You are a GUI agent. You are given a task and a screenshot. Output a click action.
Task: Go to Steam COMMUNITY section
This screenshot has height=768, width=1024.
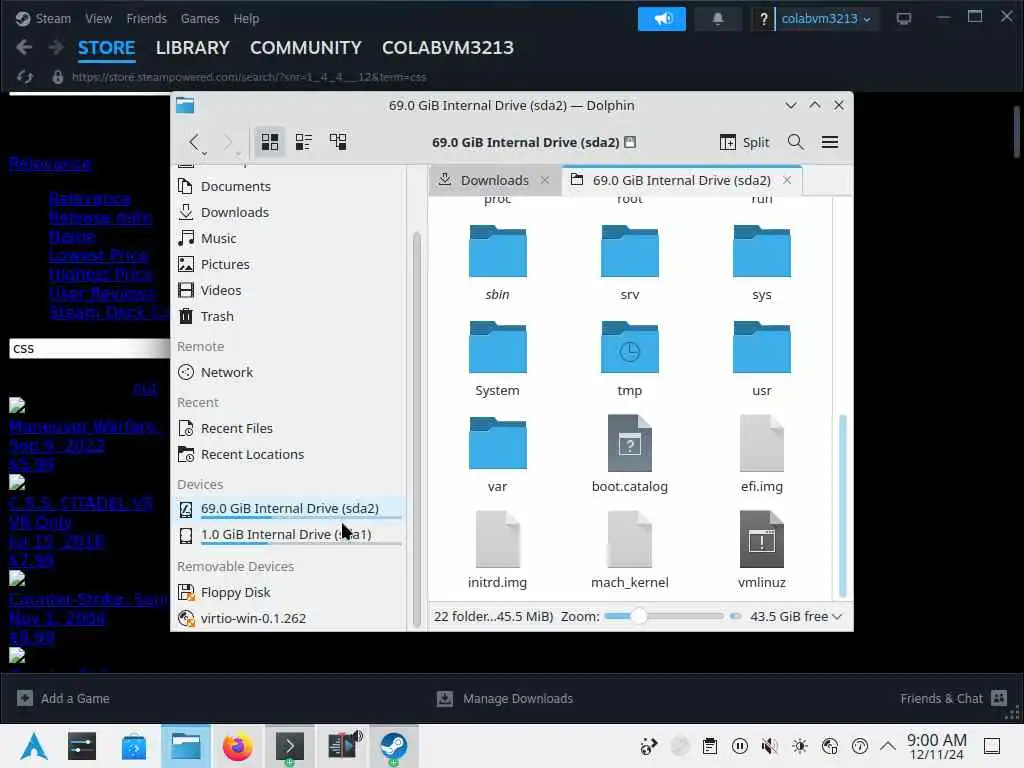pyautogui.click(x=306, y=48)
